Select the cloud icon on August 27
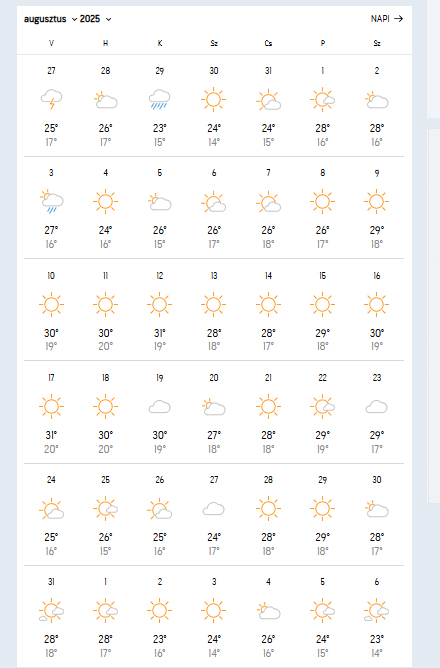Viewport: 440px width, 668px height. click(x=213, y=509)
